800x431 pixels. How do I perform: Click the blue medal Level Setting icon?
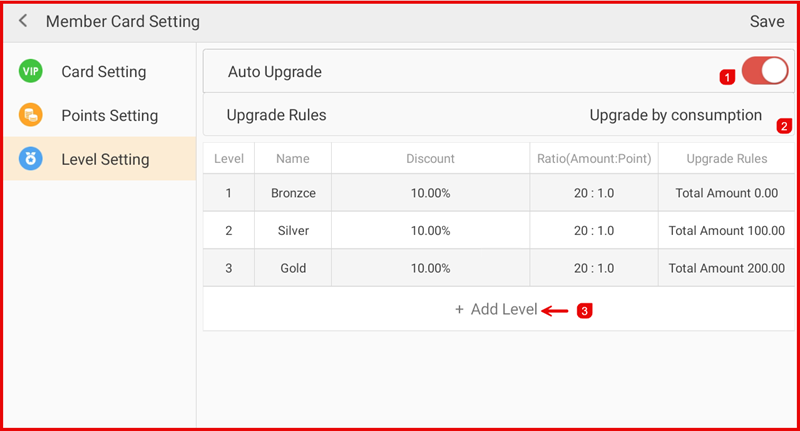pos(30,159)
